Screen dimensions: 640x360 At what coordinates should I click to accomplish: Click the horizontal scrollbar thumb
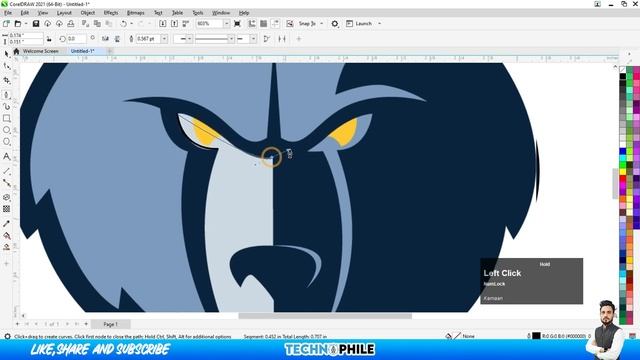[325, 316]
